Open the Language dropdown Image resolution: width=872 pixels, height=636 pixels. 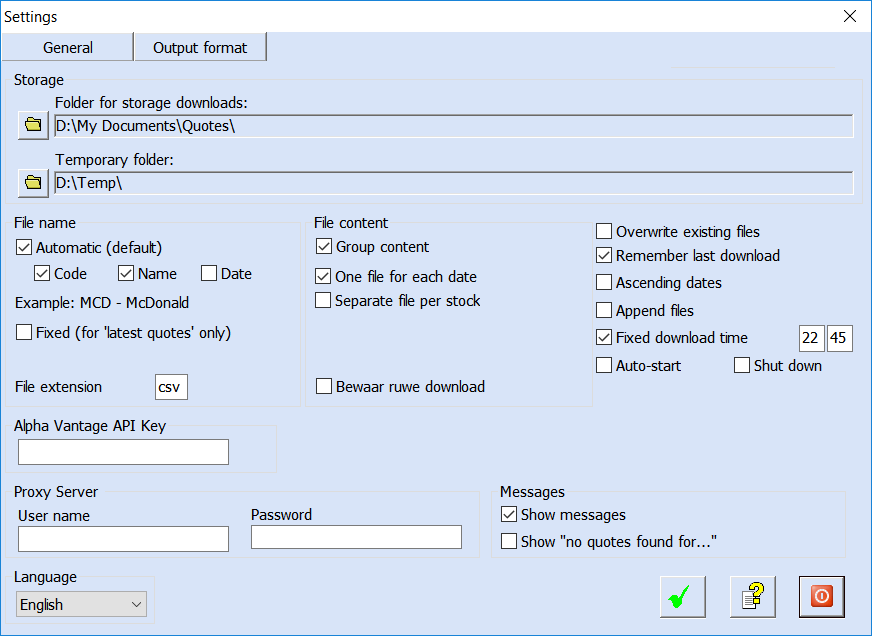tap(82, 604)
